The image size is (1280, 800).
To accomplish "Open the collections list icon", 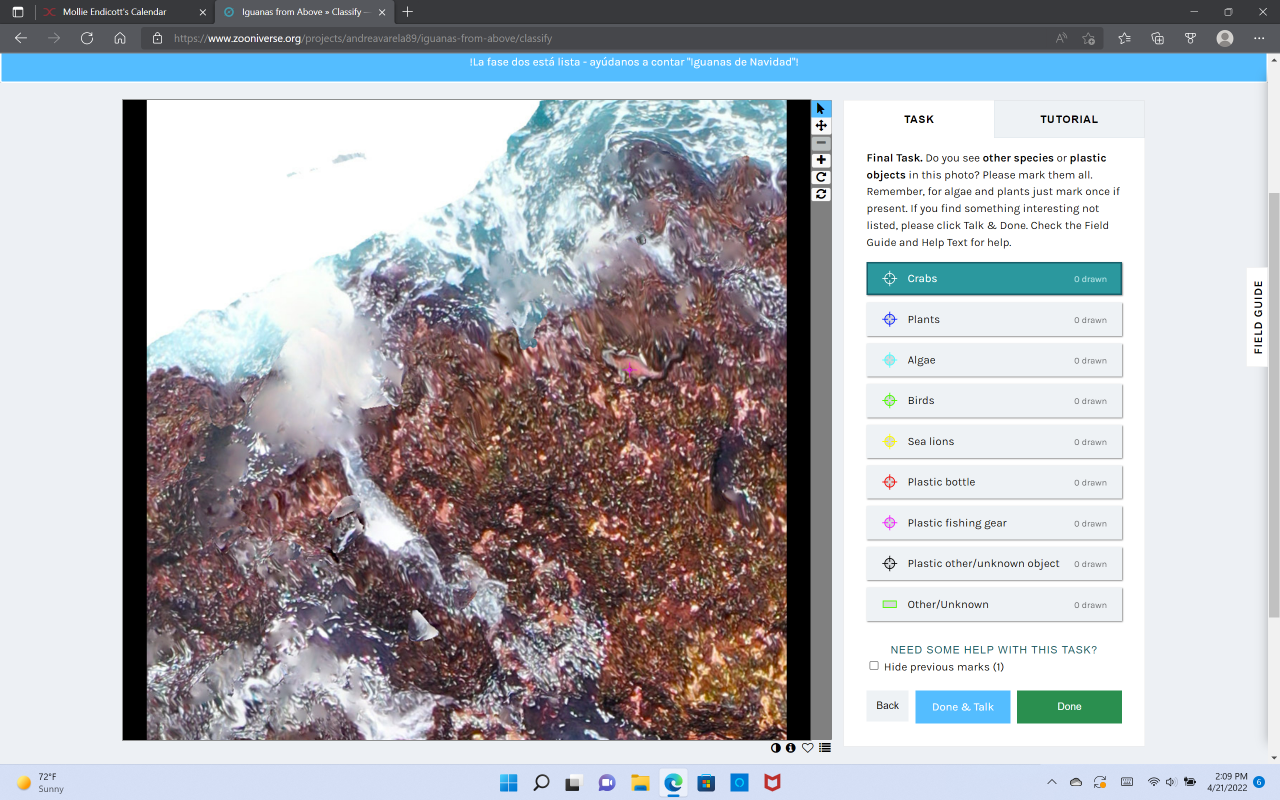I will coord(825,748).
